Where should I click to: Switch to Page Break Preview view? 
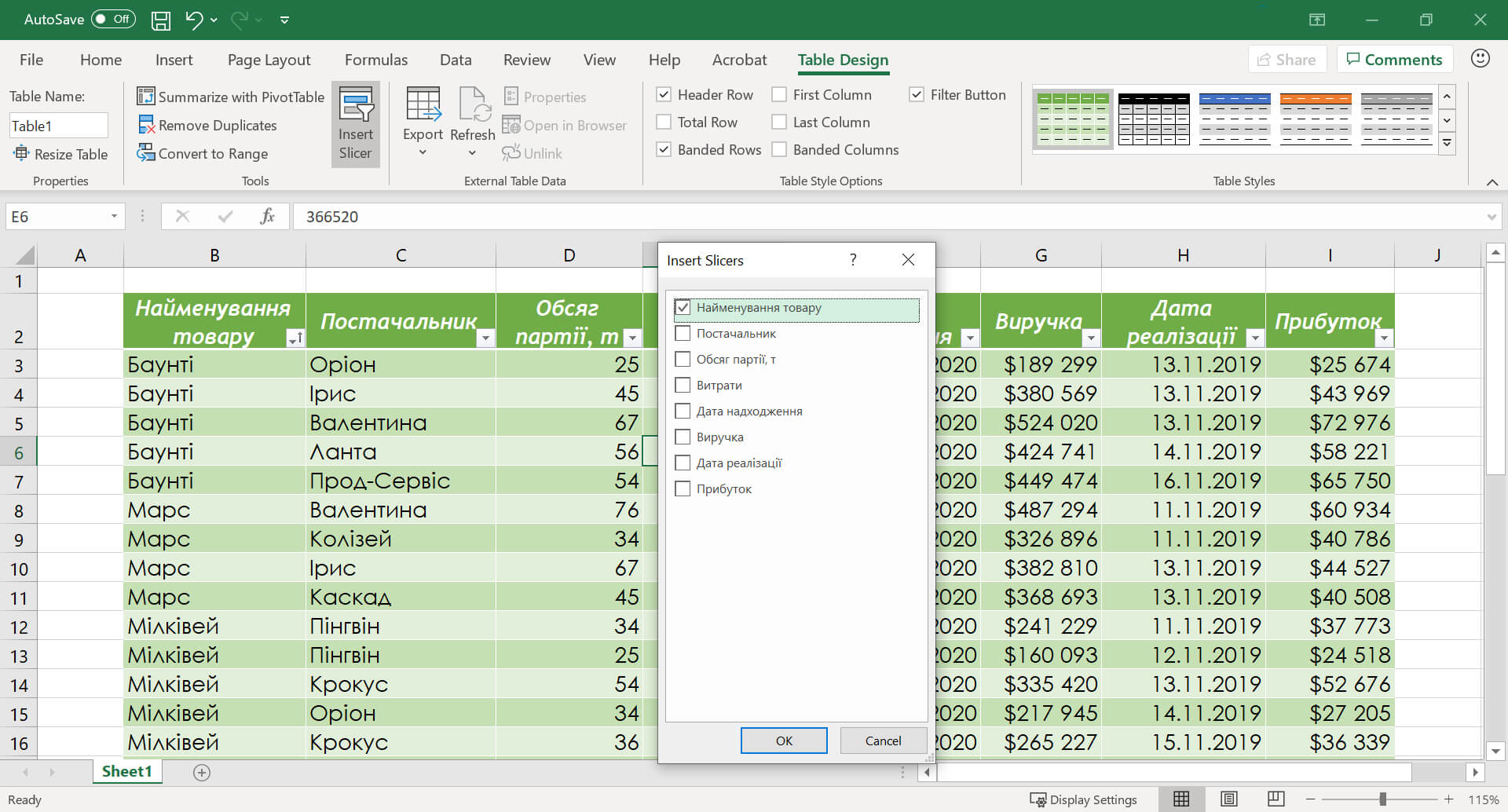coord(1276,799)
